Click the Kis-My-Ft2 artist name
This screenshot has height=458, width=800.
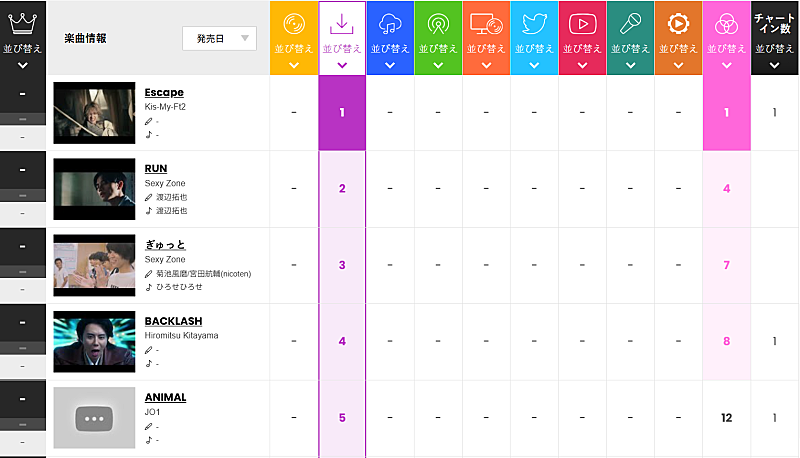[x=165, y=107]
